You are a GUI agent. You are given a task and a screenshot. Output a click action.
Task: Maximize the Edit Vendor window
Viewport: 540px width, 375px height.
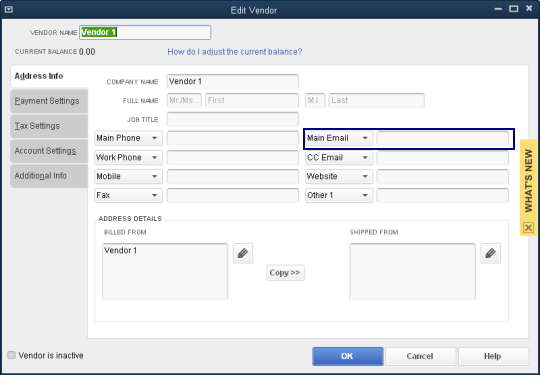pos(513,9)
